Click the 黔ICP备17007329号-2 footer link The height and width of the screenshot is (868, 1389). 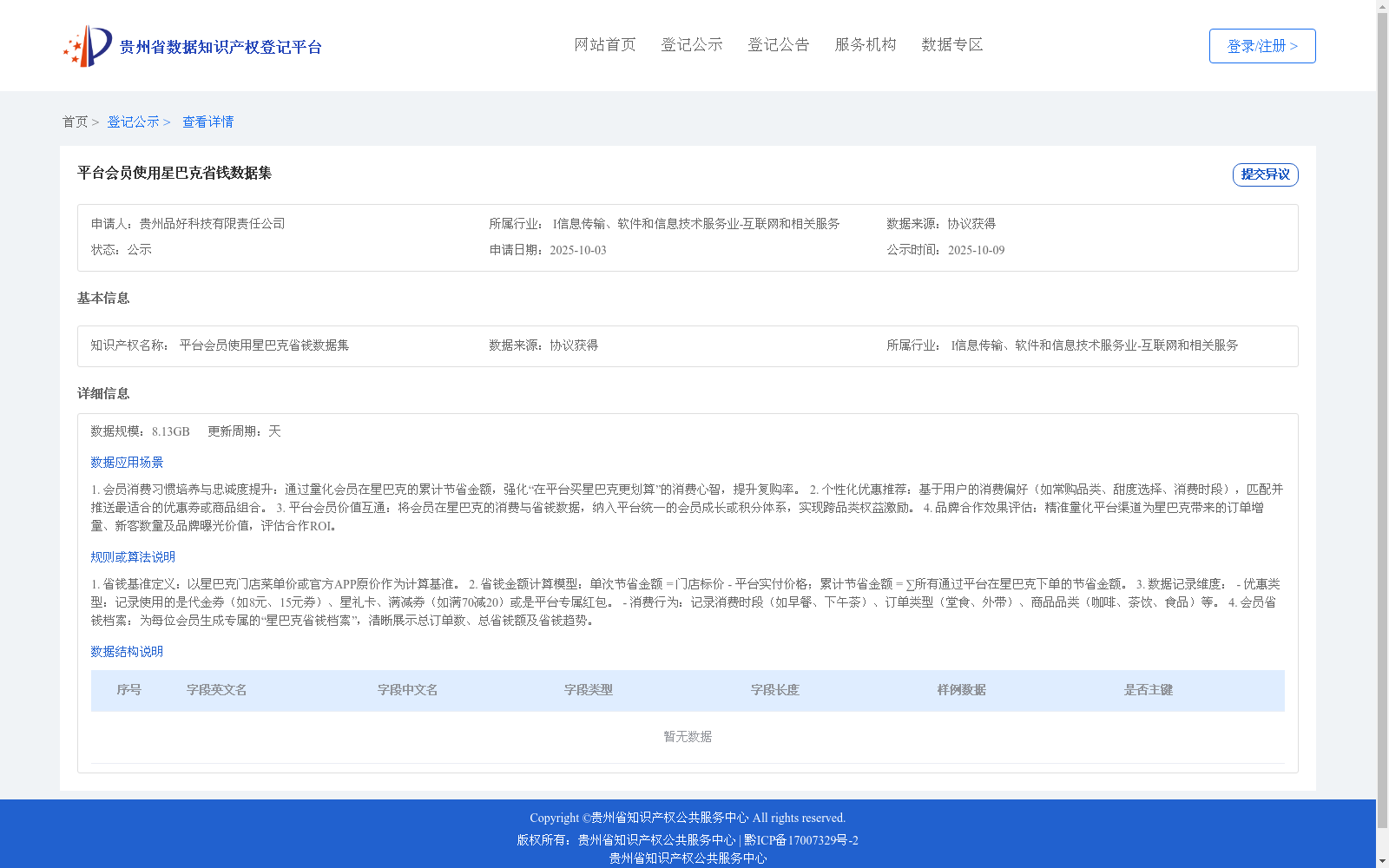800,840
